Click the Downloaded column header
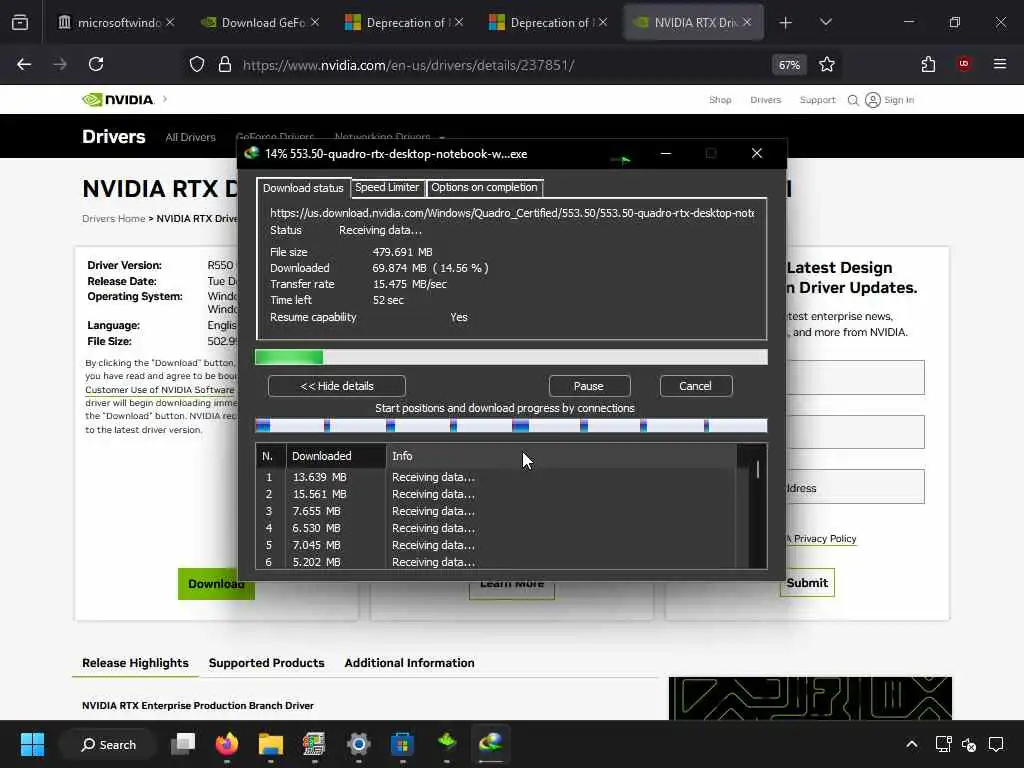Image resolution: width=1024 pixels, height=768 pixels. [x=336, y=456]
